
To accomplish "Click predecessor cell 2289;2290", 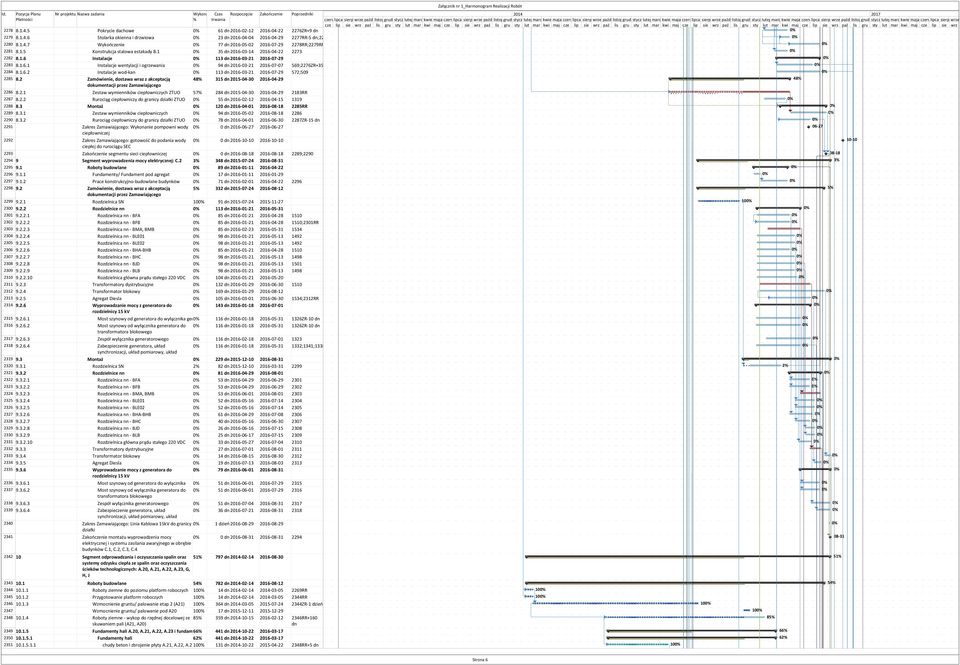I will pos(302,154).
